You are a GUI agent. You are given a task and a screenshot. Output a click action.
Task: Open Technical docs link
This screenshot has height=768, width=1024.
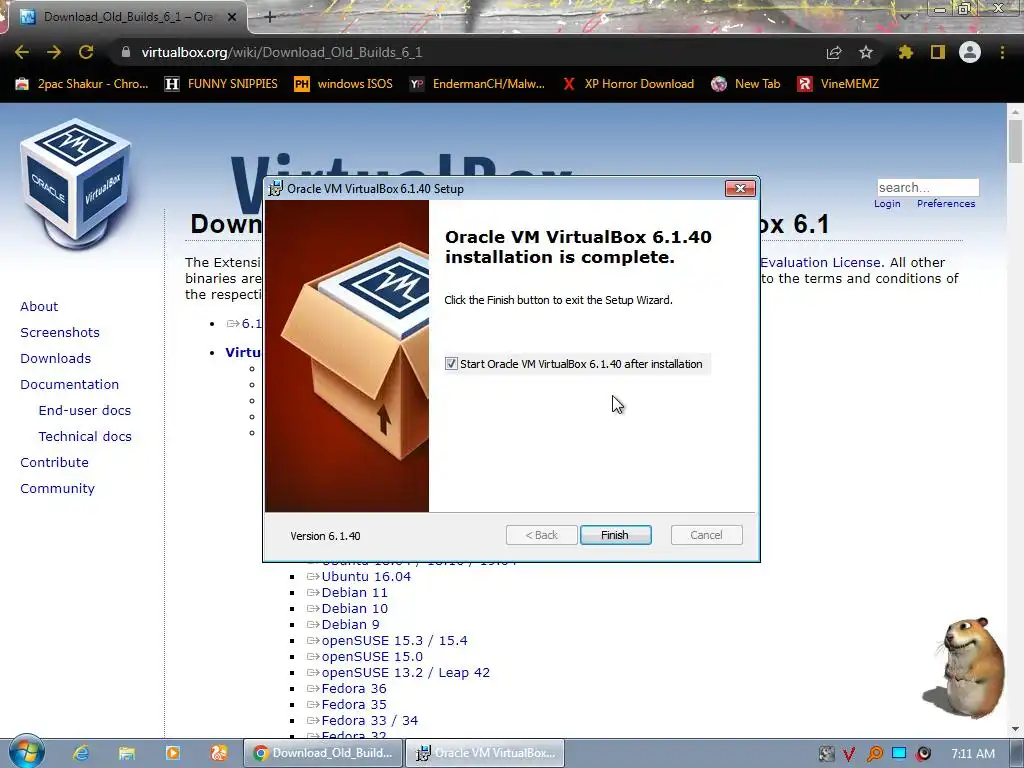85,436
